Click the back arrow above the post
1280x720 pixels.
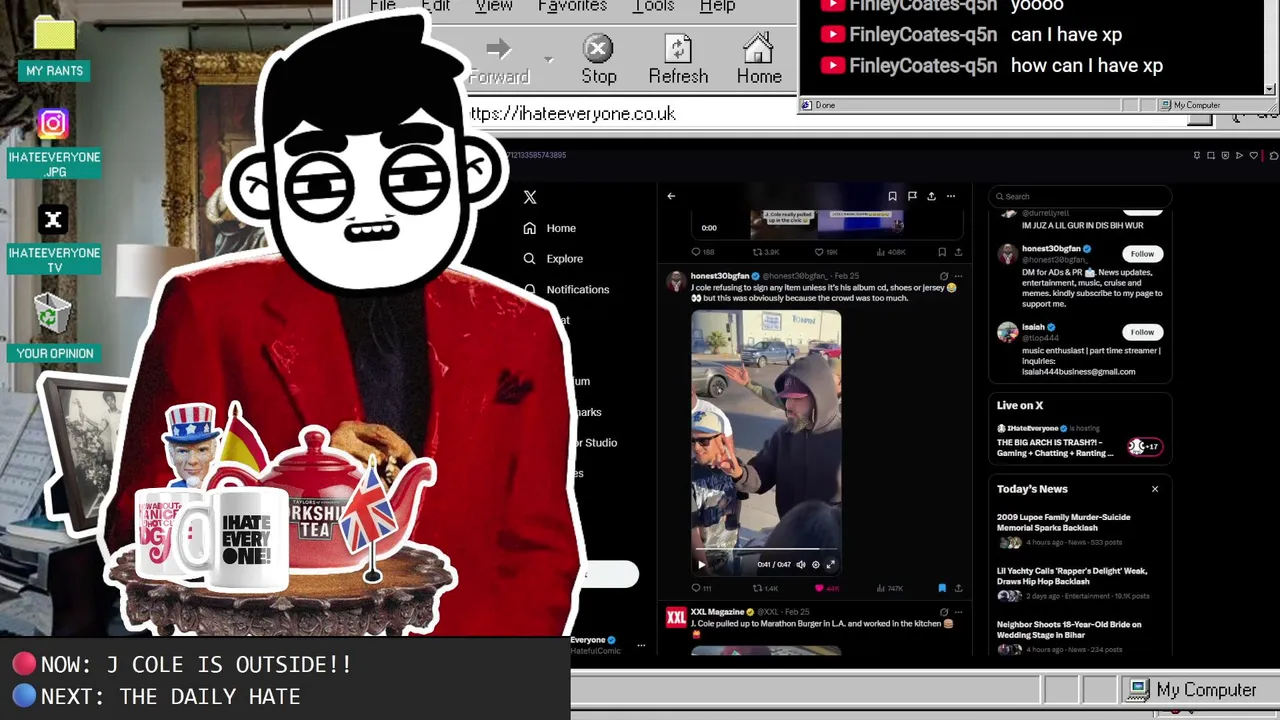(671, 196)
